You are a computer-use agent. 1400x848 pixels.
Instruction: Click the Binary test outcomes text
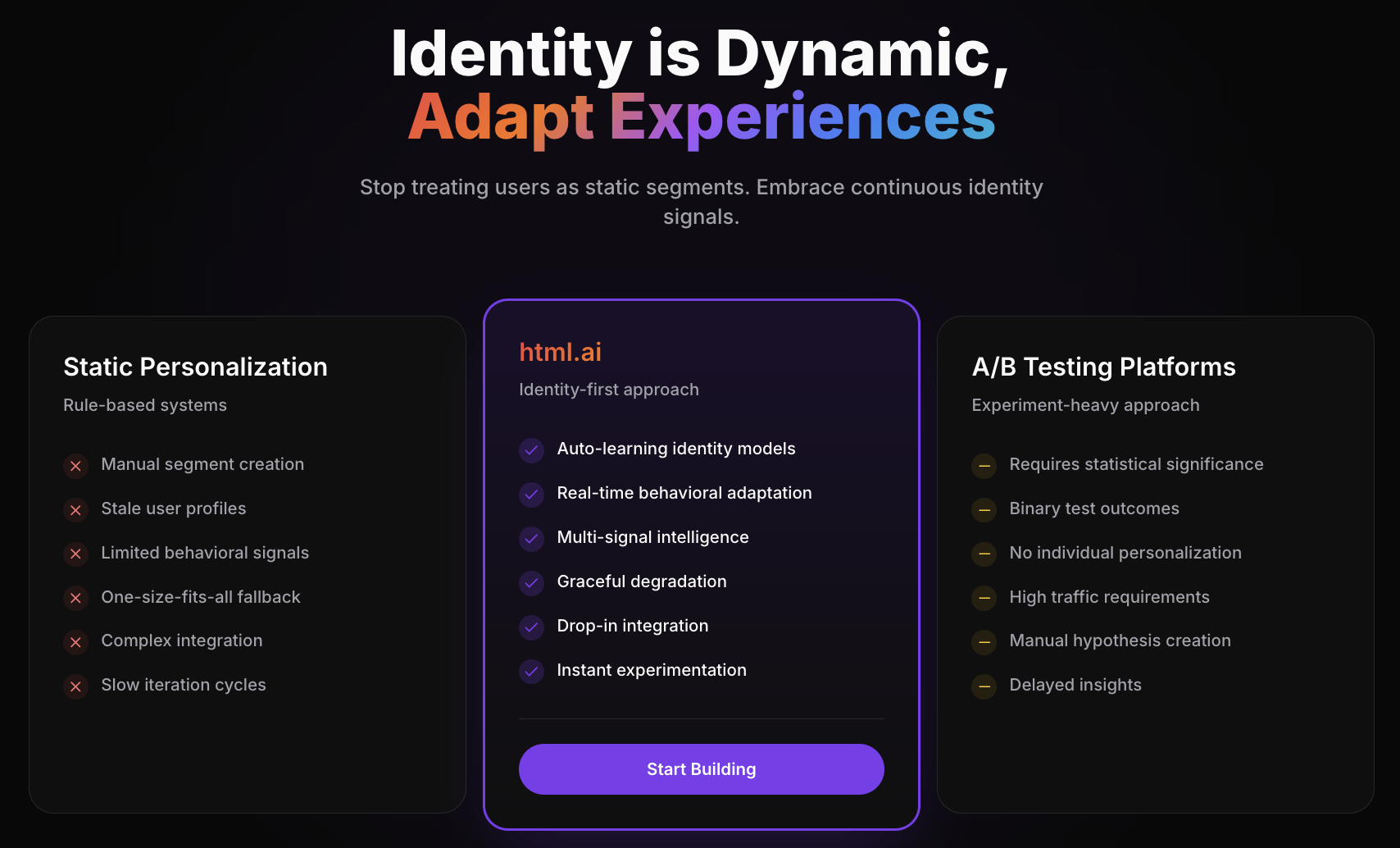[x=1094, y=508]
